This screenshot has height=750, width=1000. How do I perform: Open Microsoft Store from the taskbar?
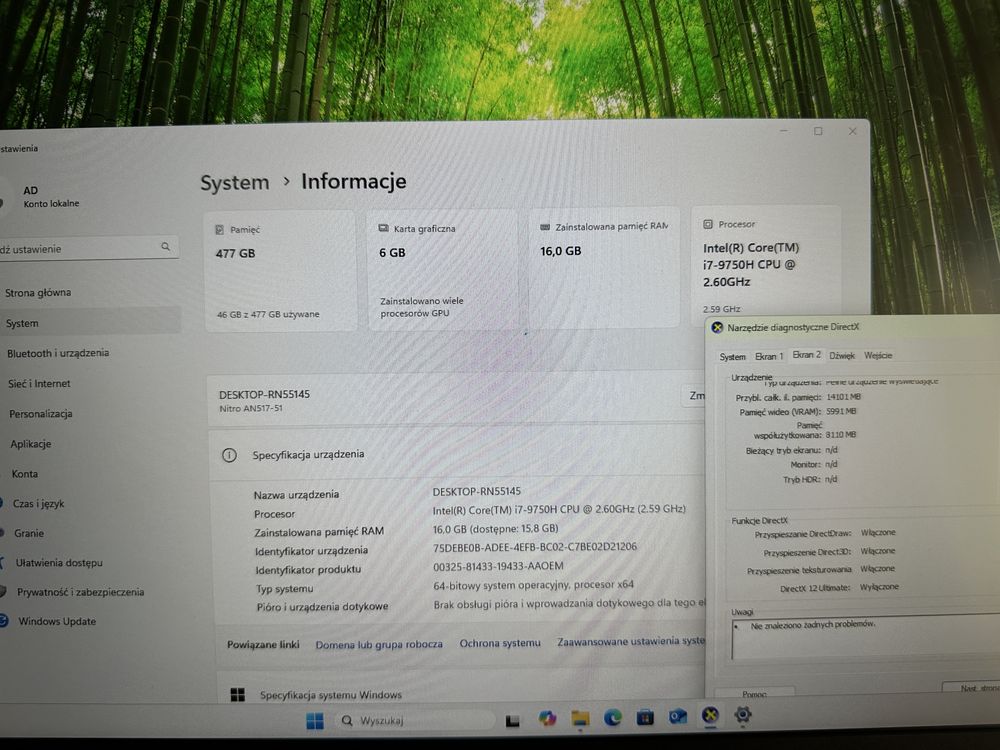coord(645,717)
